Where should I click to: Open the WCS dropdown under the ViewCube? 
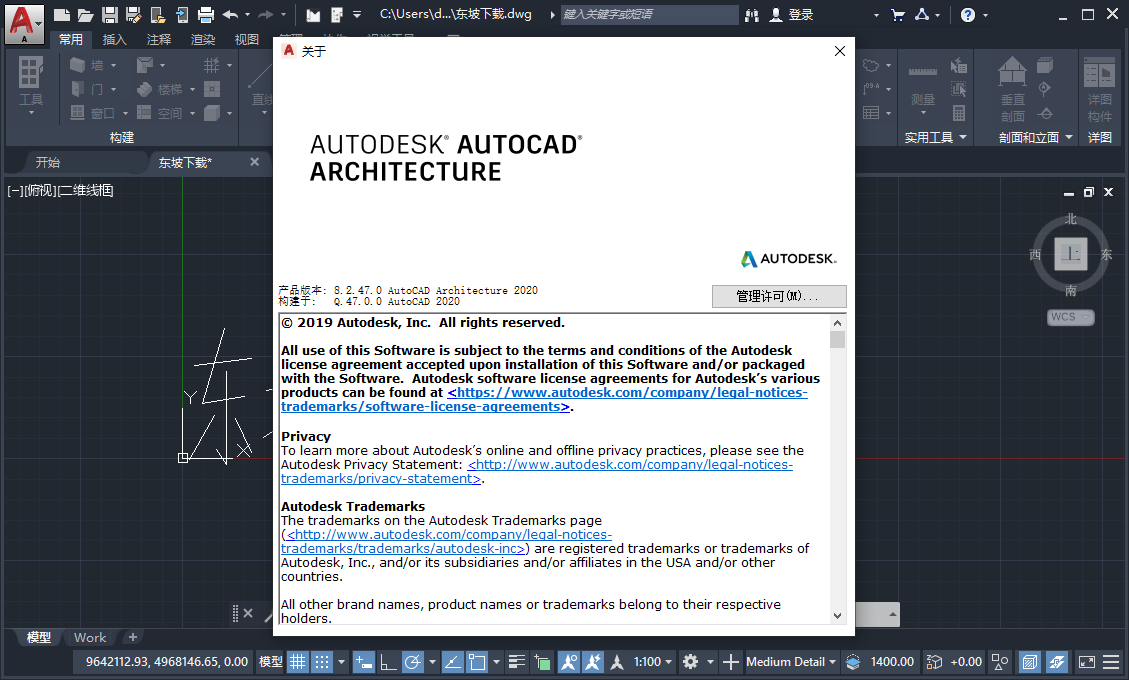pyautogui.click(x=1069, y=317)
